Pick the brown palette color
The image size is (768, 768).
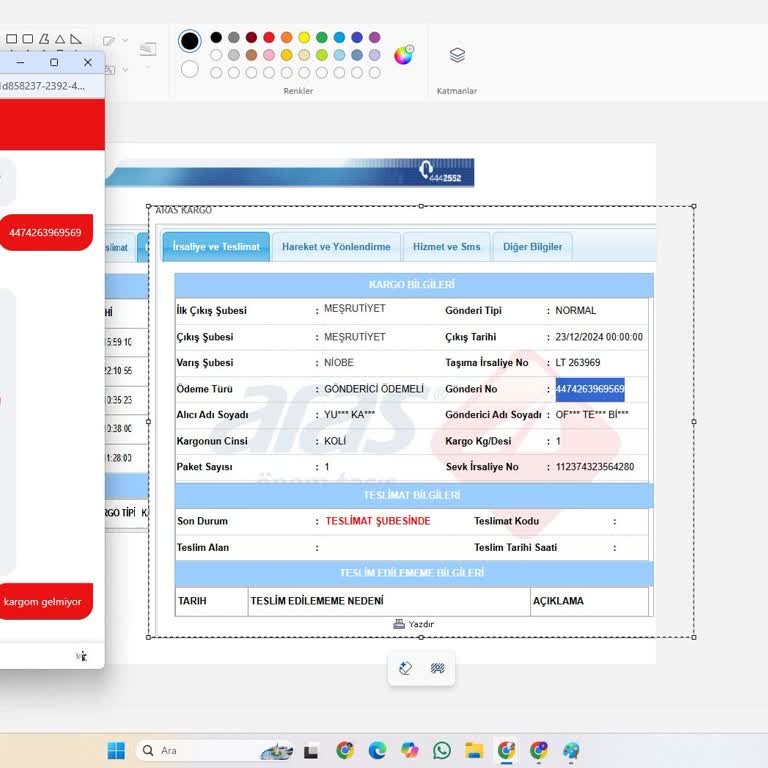(x=251, y=55)
